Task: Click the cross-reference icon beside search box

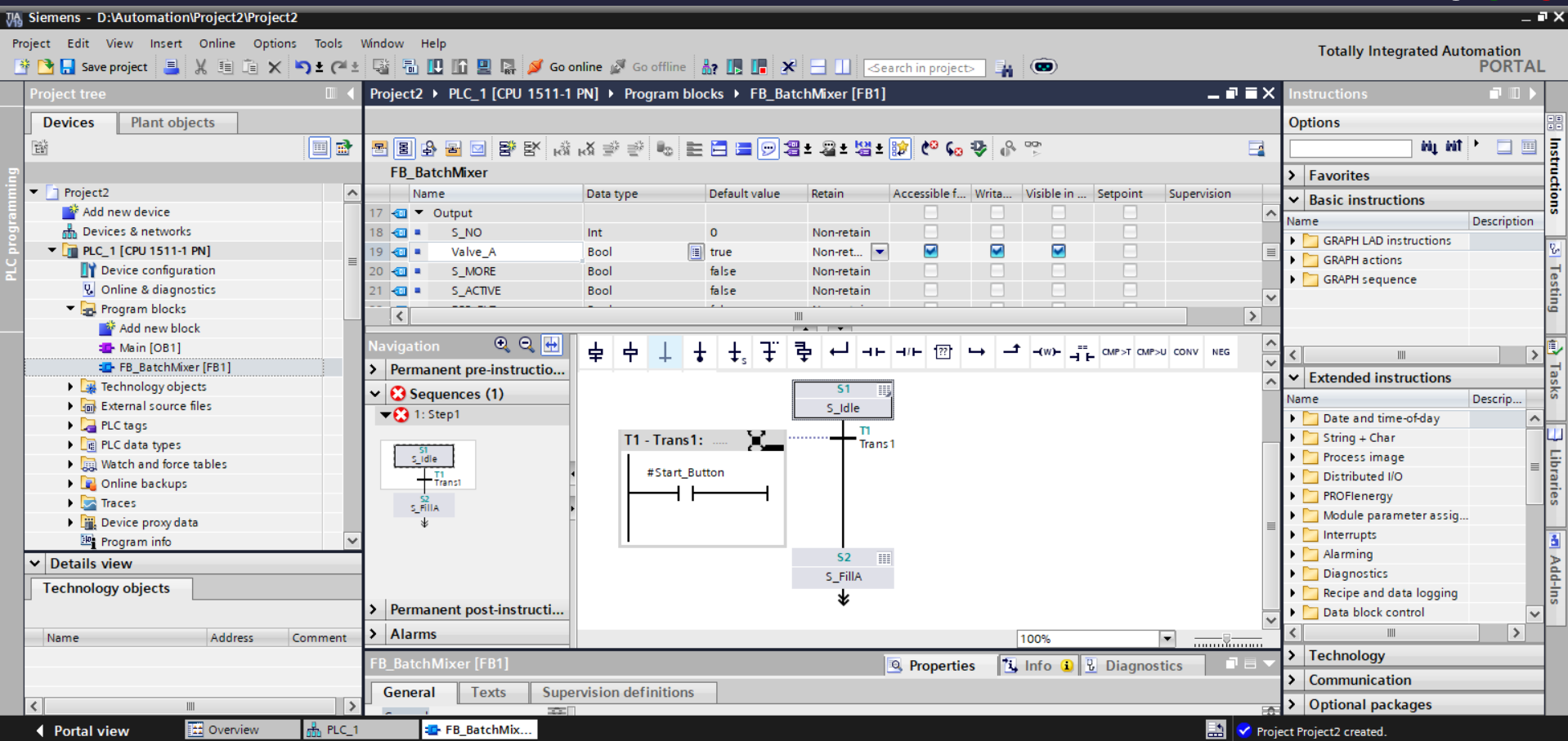Action: [1004, 69]
